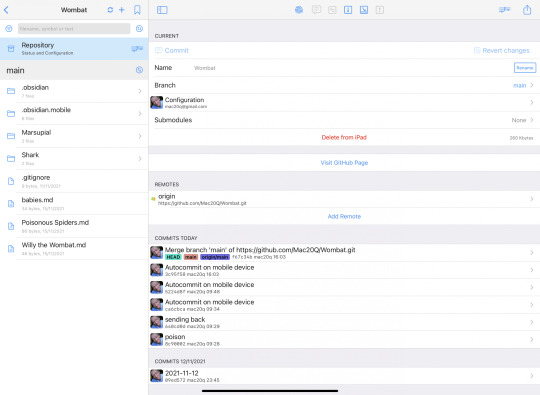This screenshot has width=540, height=395.
Task: Open the Repository status and configuration row
Action: point(74,49)
